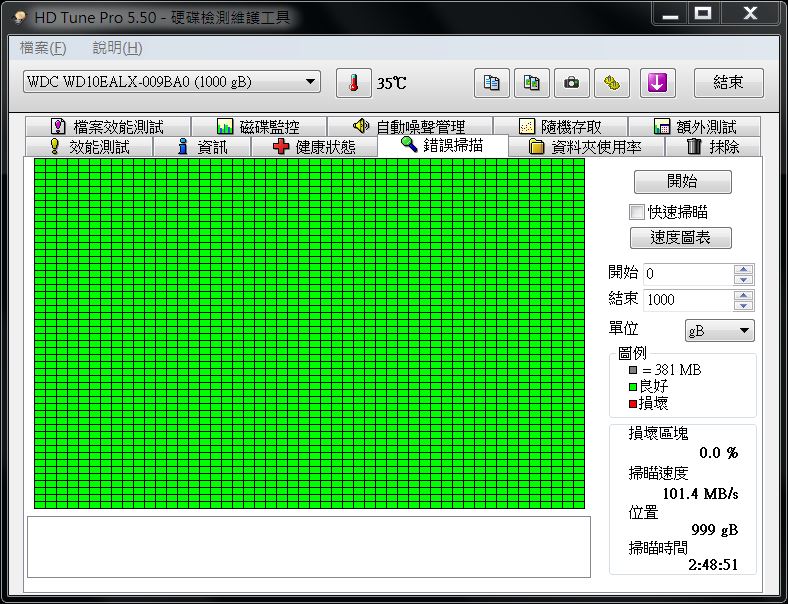The height and width of the screenshot is (604, 788).
Task: Click the 掃瞄速度 label
Action: tap(658, 473)
